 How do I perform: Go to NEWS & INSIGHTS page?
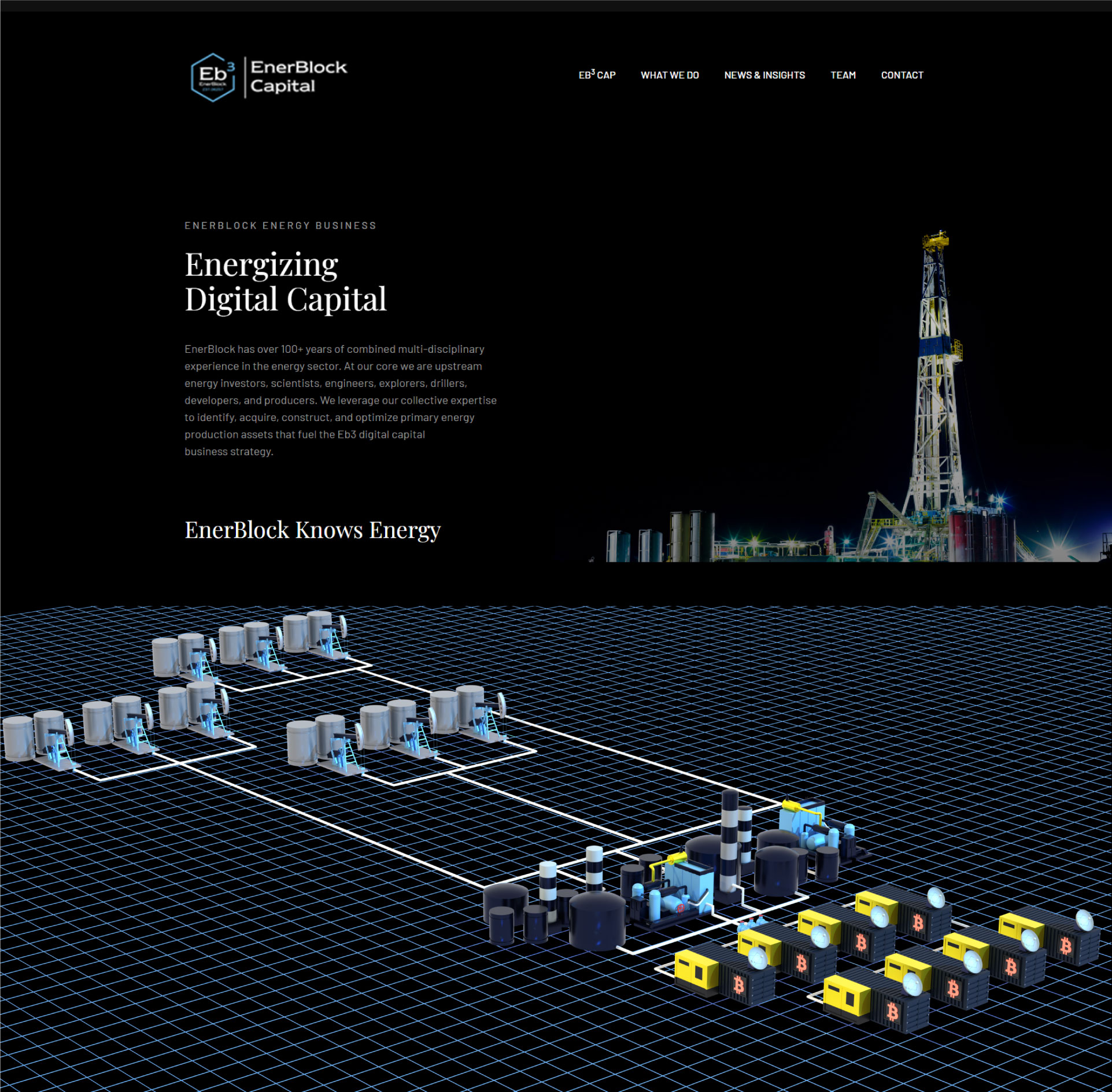764,75
